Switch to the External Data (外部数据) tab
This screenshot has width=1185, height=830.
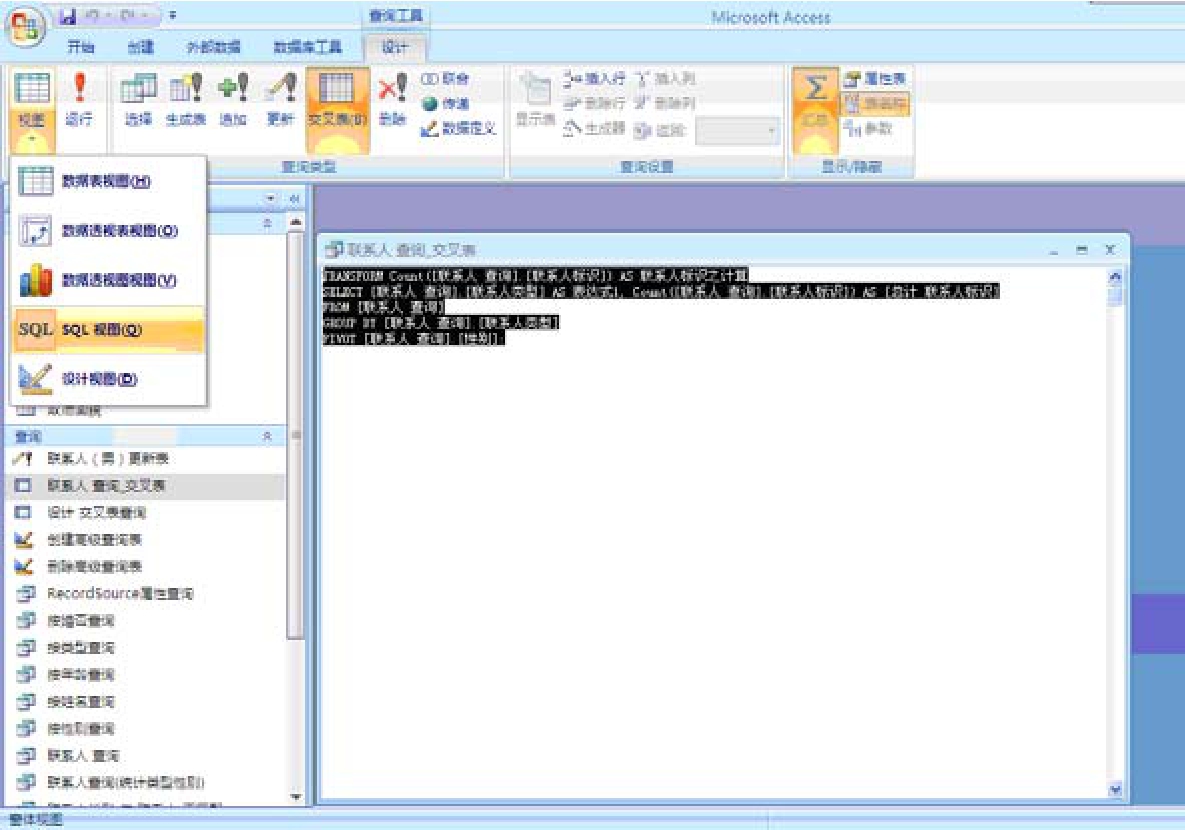coord(213,47)
